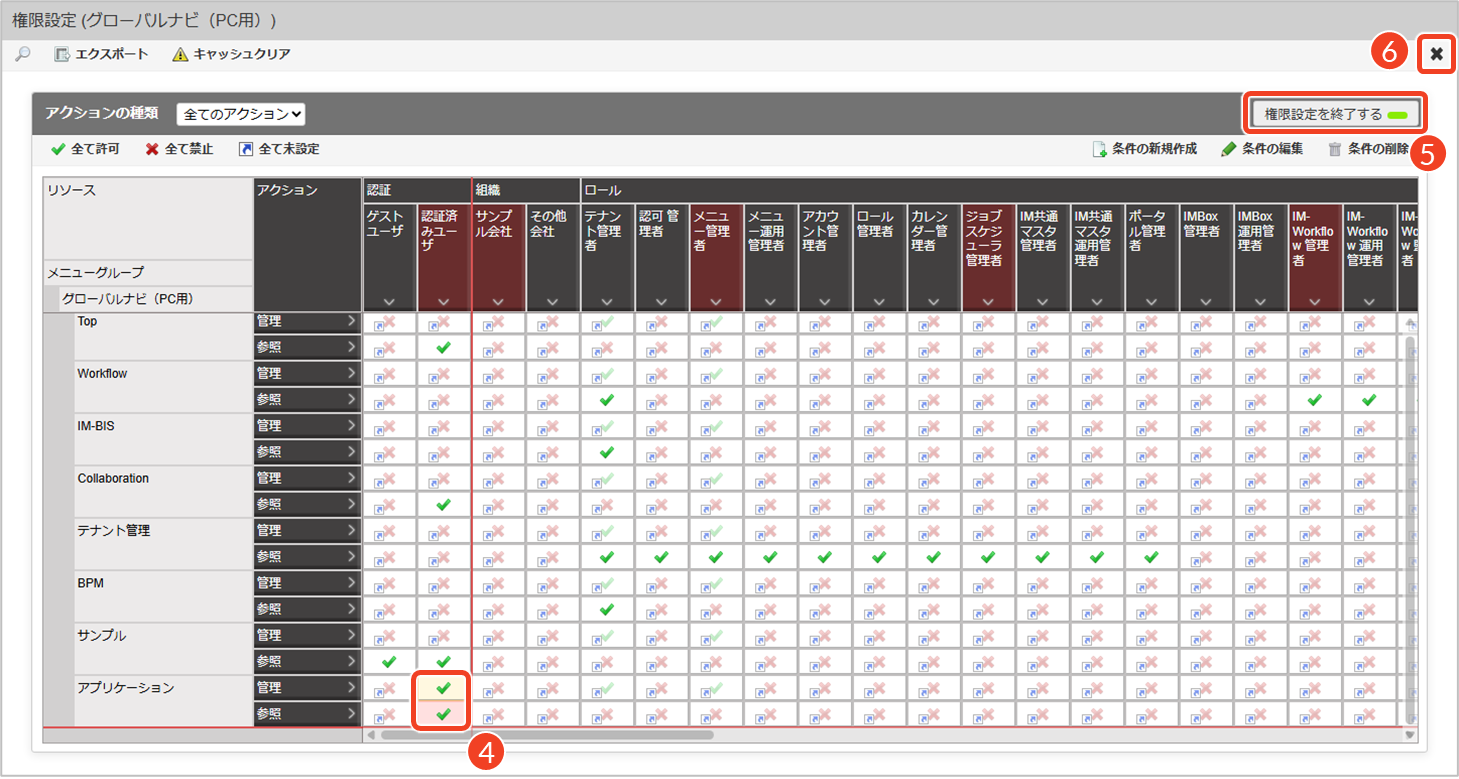Toggle サンプル 参照 permission for ゲストユーザ
The image size is (1459, 779).
[389, 662]
